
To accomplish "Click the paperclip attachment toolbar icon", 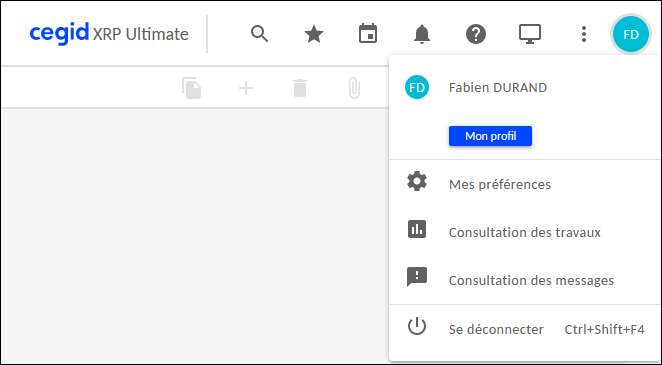I will 354,88.
